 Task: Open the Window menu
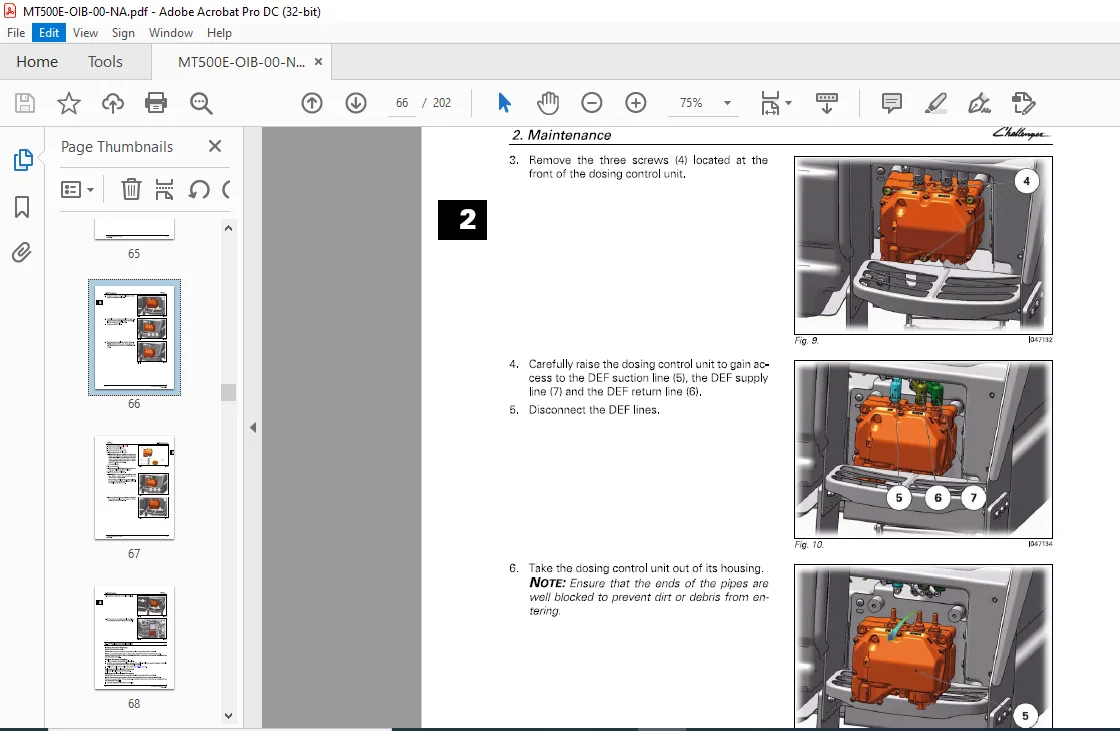pyautogui.click(x=171, y=33)
